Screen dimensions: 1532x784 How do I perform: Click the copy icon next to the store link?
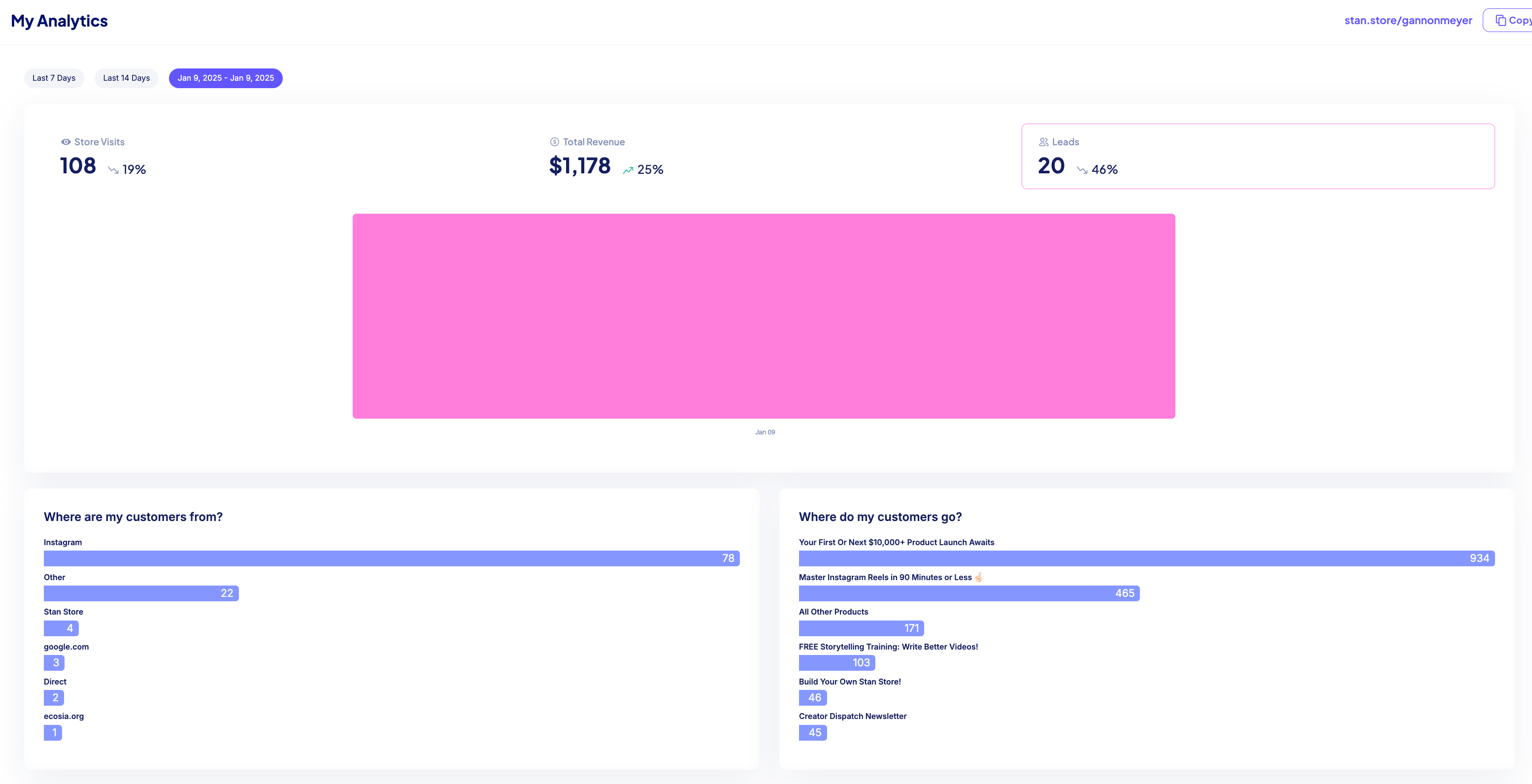tap(1500, 21)
